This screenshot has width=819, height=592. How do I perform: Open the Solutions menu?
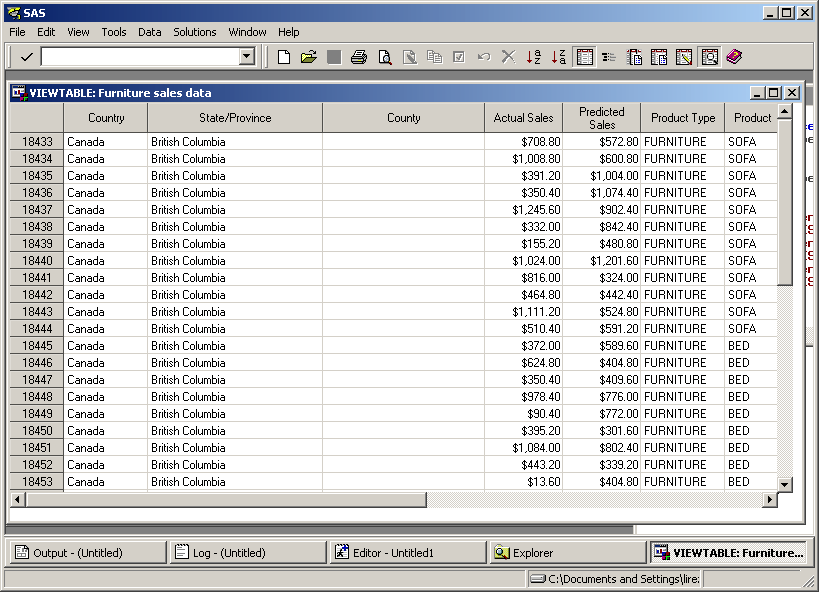[x=194, y=31]
